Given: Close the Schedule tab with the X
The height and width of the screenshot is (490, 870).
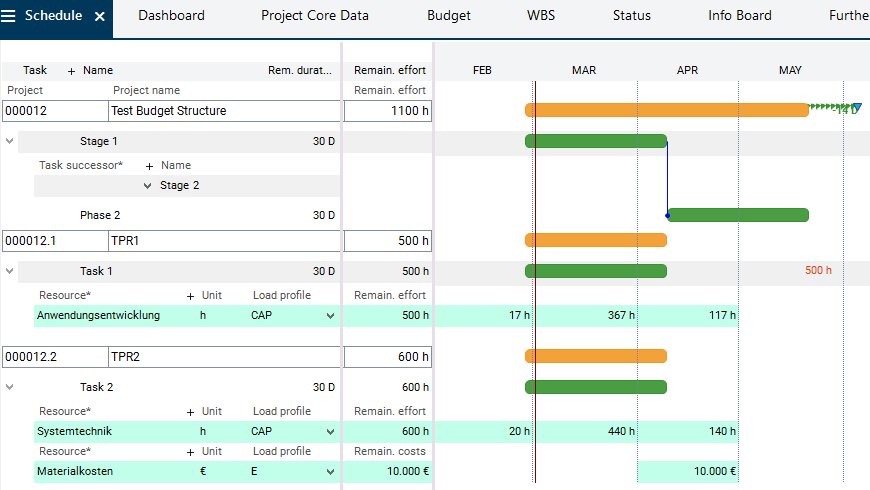Looking at the screenshot, I should [99, 16].
